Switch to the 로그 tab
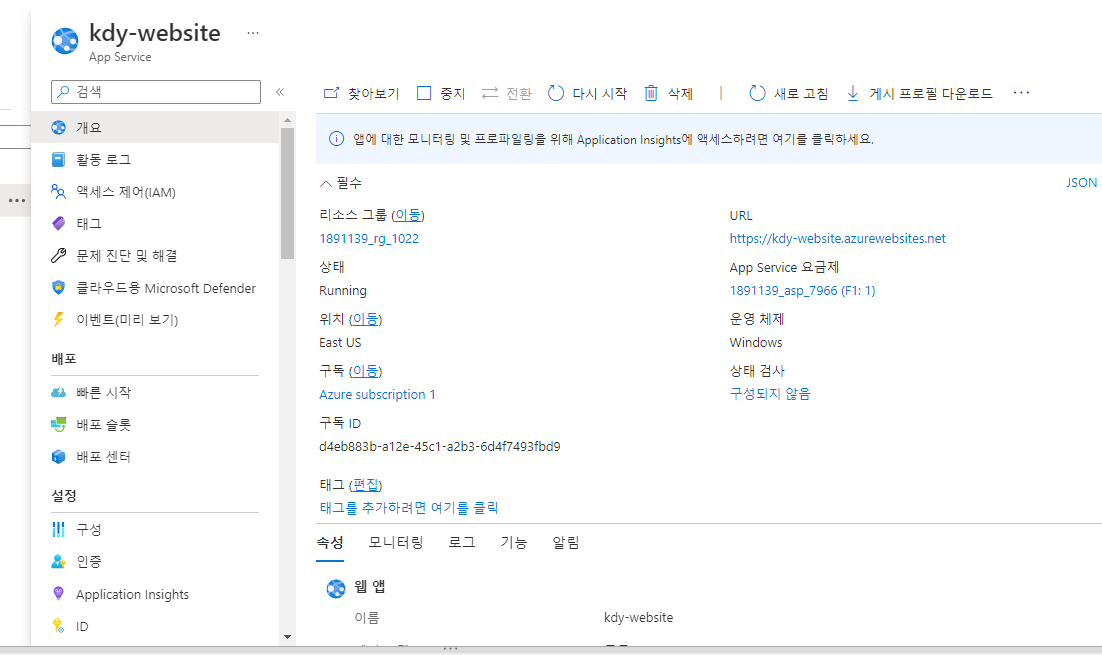Screen dimensions: 1102x655 click(462, 543)
